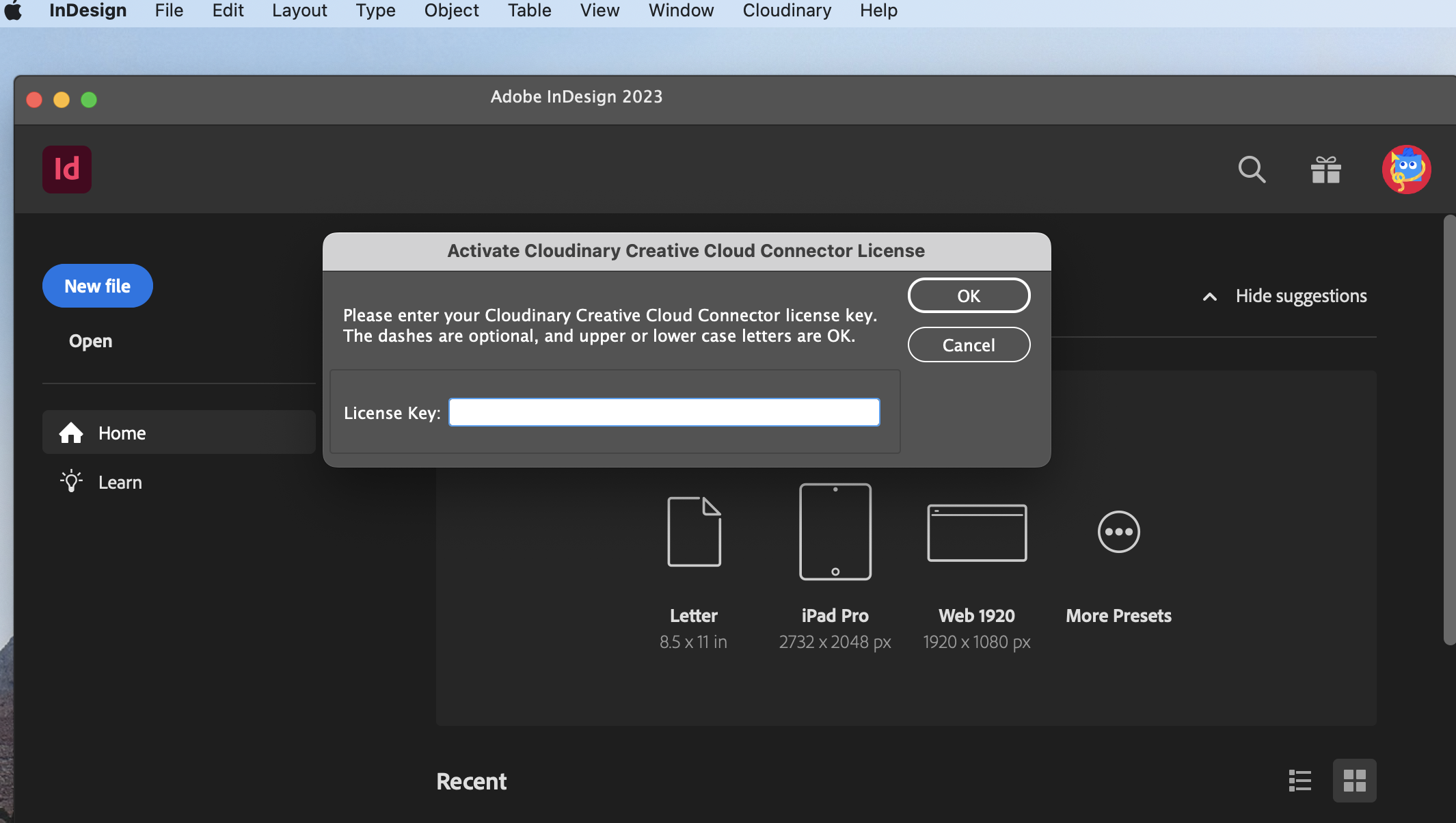
Task: Click the Learn lightbulb icon
Action: tap(71, 481)
